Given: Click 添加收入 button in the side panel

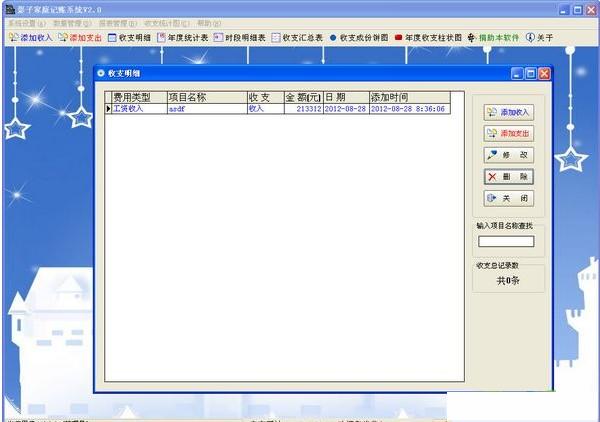Looking at the screenshot, I should [509, 112].
